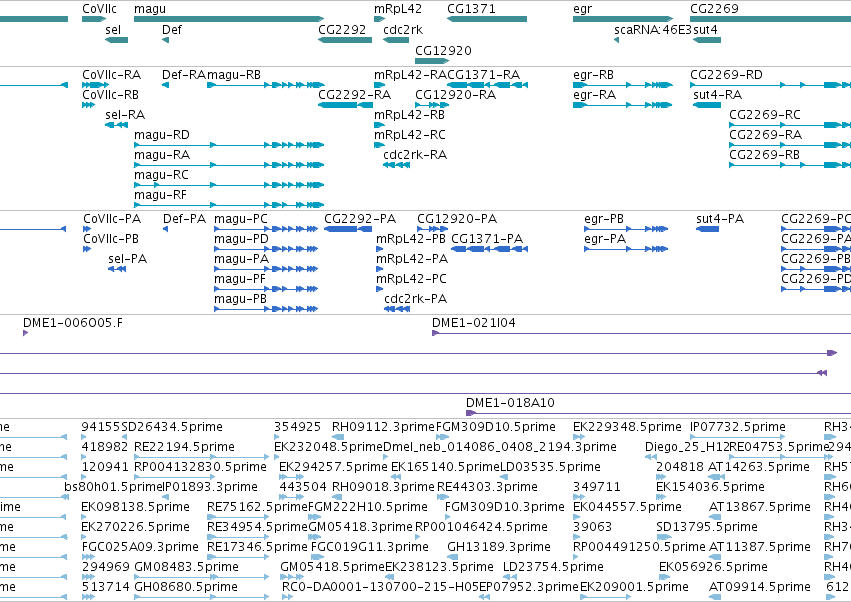Viewport: 851px width, 602px height.
Task: Open the mRpL42-RC transcript label
Action: [x=410, y=135]
